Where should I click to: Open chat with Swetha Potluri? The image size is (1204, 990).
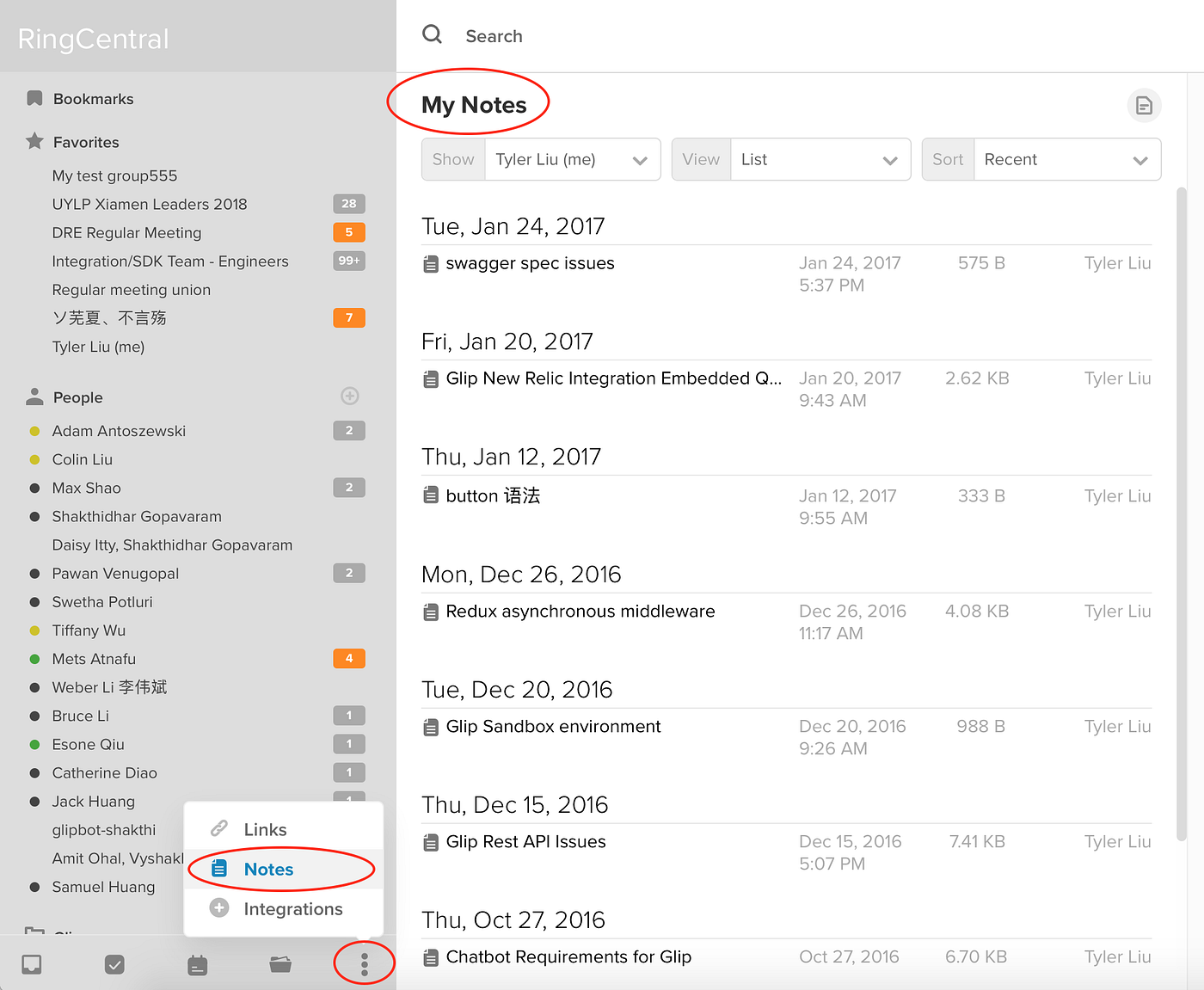coord(102,601)
